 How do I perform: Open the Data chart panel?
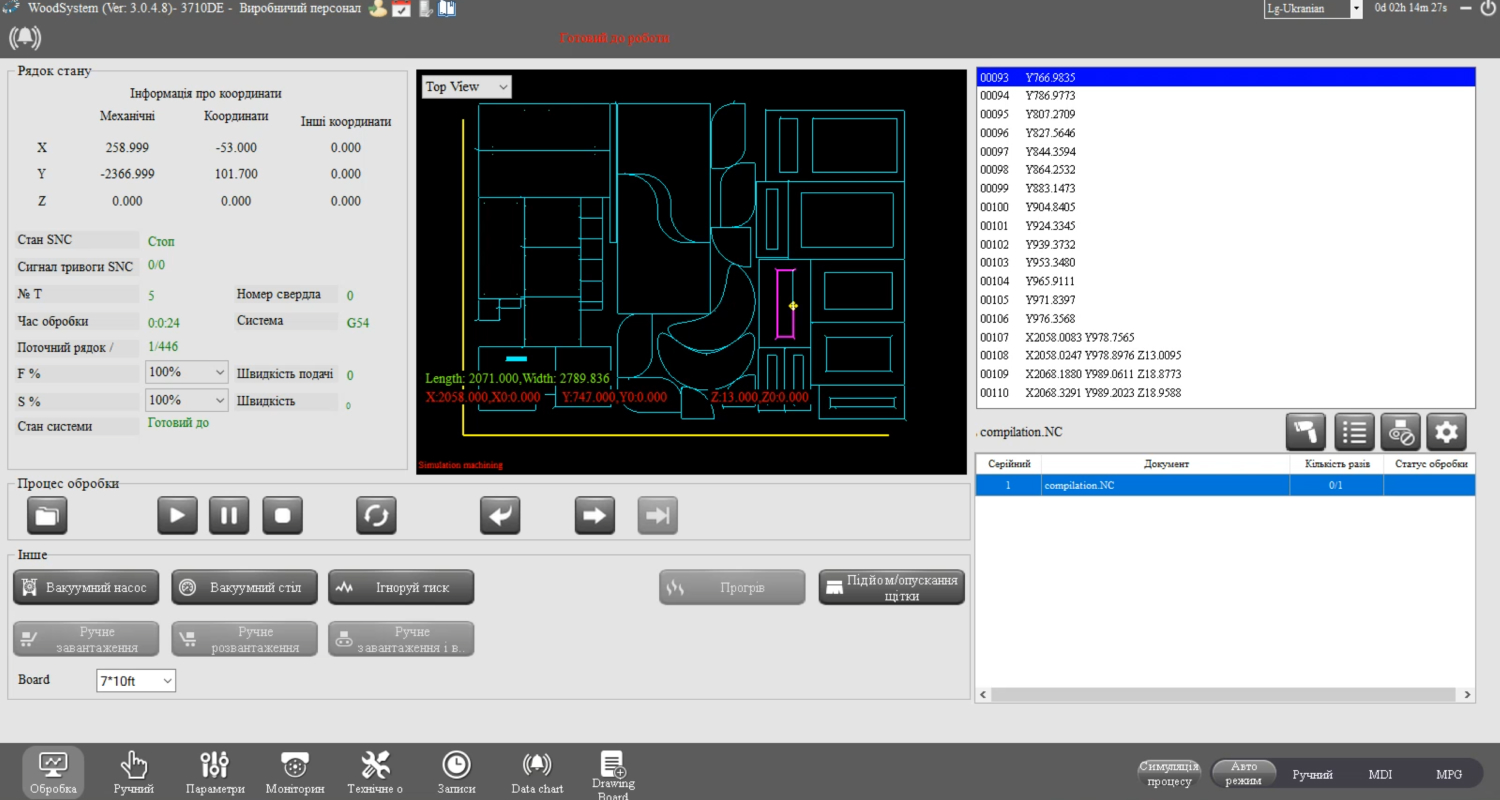537,768
